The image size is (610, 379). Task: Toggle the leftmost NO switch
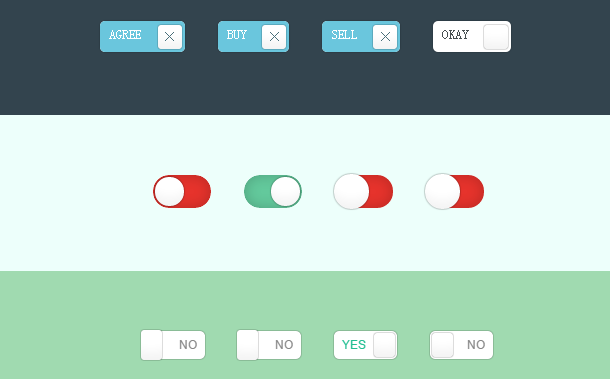click(x=173, y=345)
